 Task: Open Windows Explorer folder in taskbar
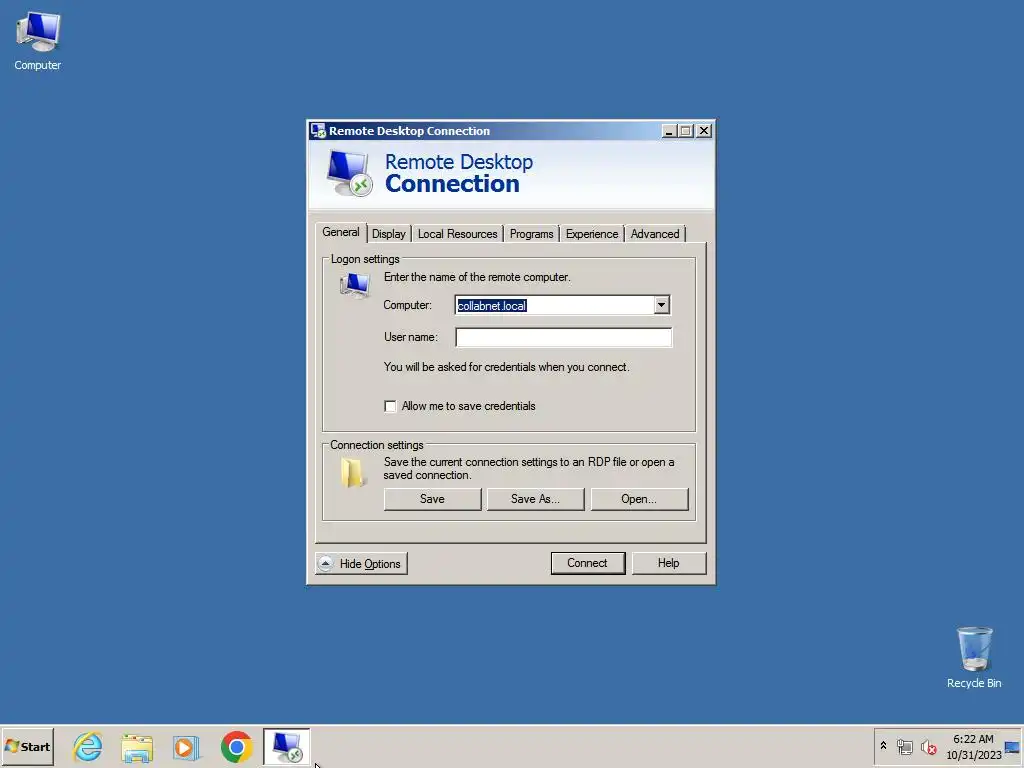pos(137,746)
